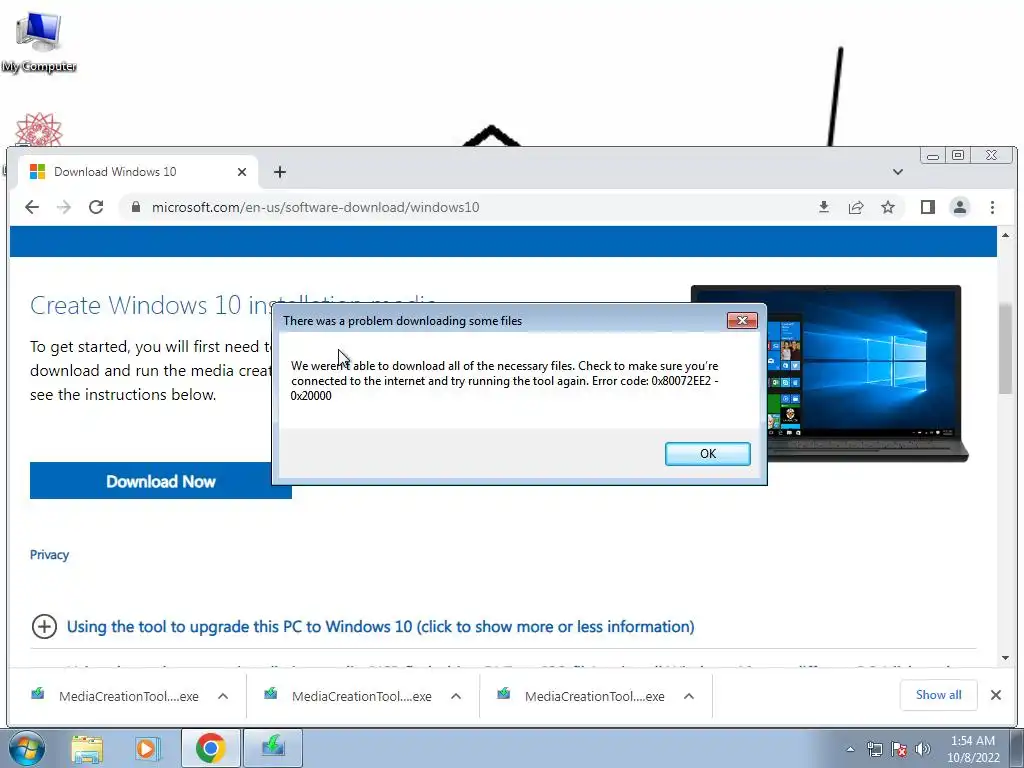Show all downloads
1024x768 pixels.
[x=938, y=695]
